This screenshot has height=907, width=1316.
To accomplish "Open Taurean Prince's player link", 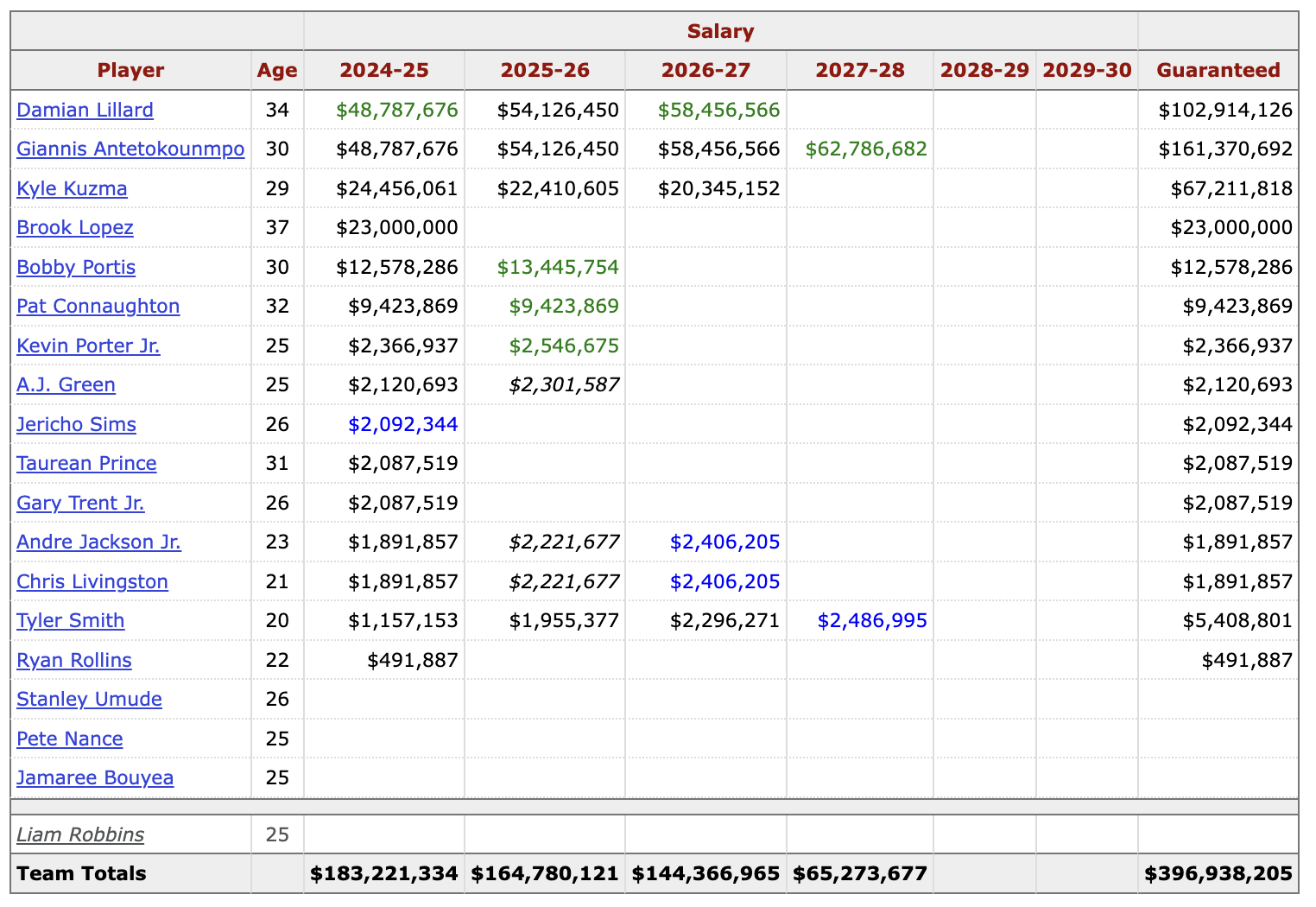I will [x=86, y=463].
